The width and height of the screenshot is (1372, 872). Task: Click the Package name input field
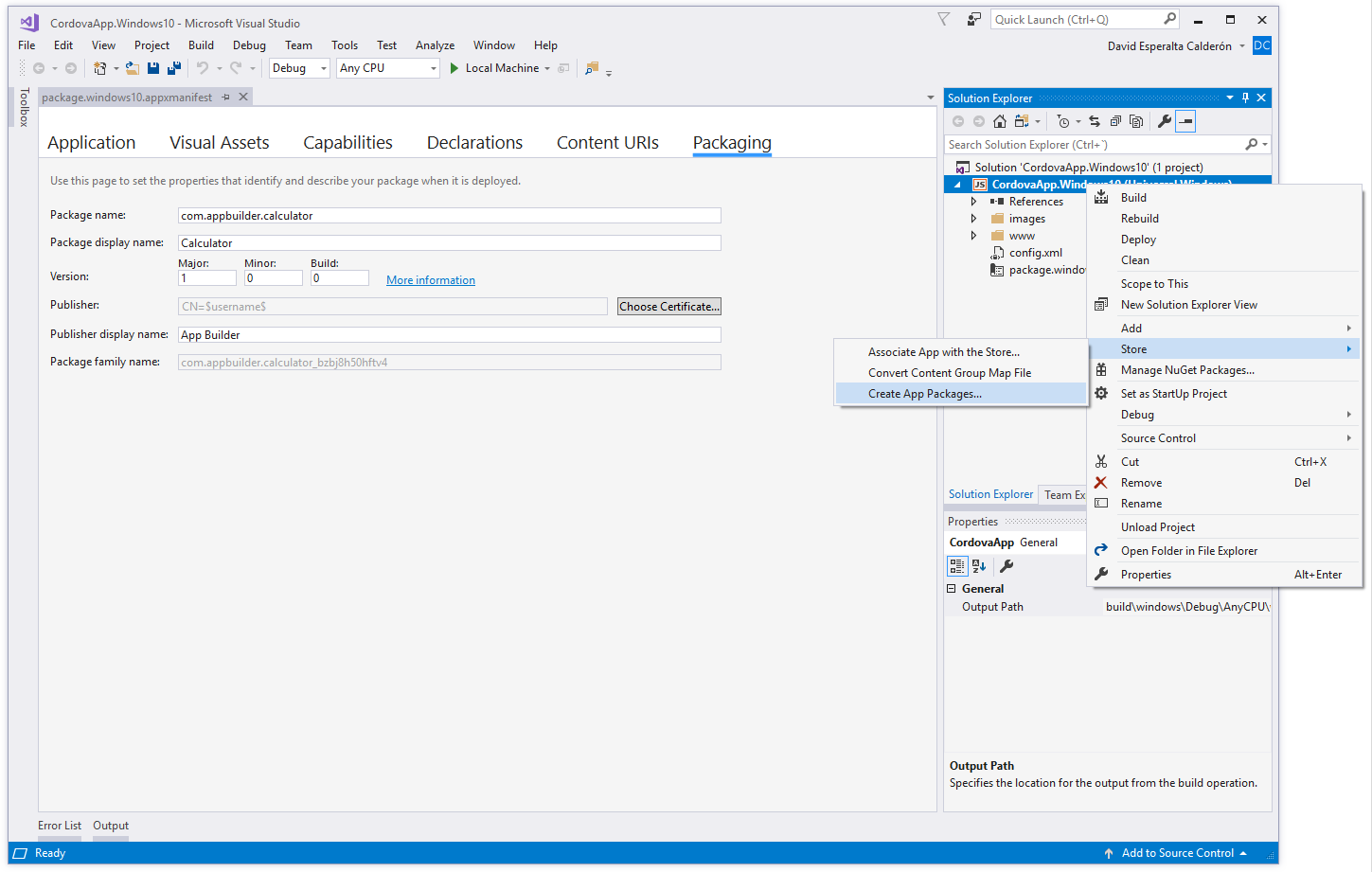[450, 216]
